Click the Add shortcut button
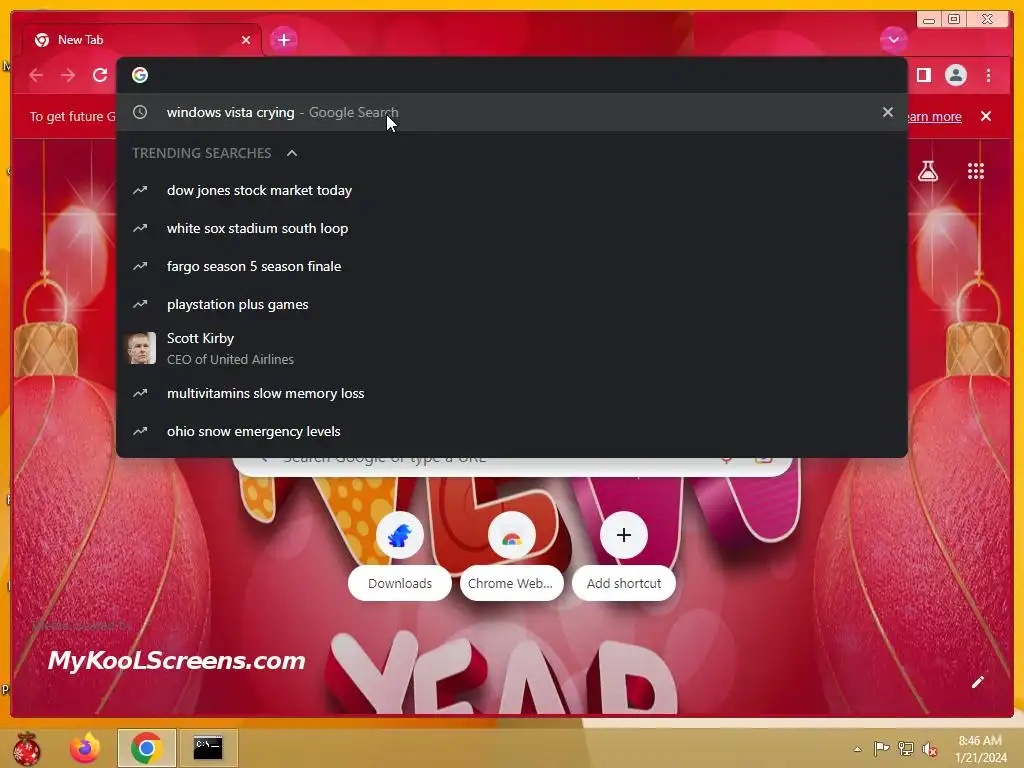The height and width of the screenshot is (768, 1024). pos(624,556)
